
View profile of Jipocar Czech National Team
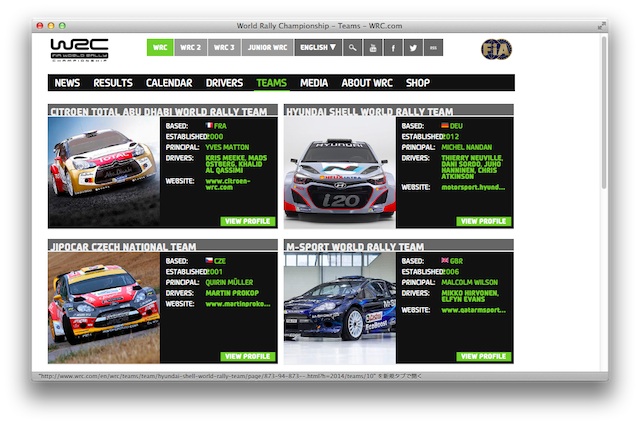248,356
